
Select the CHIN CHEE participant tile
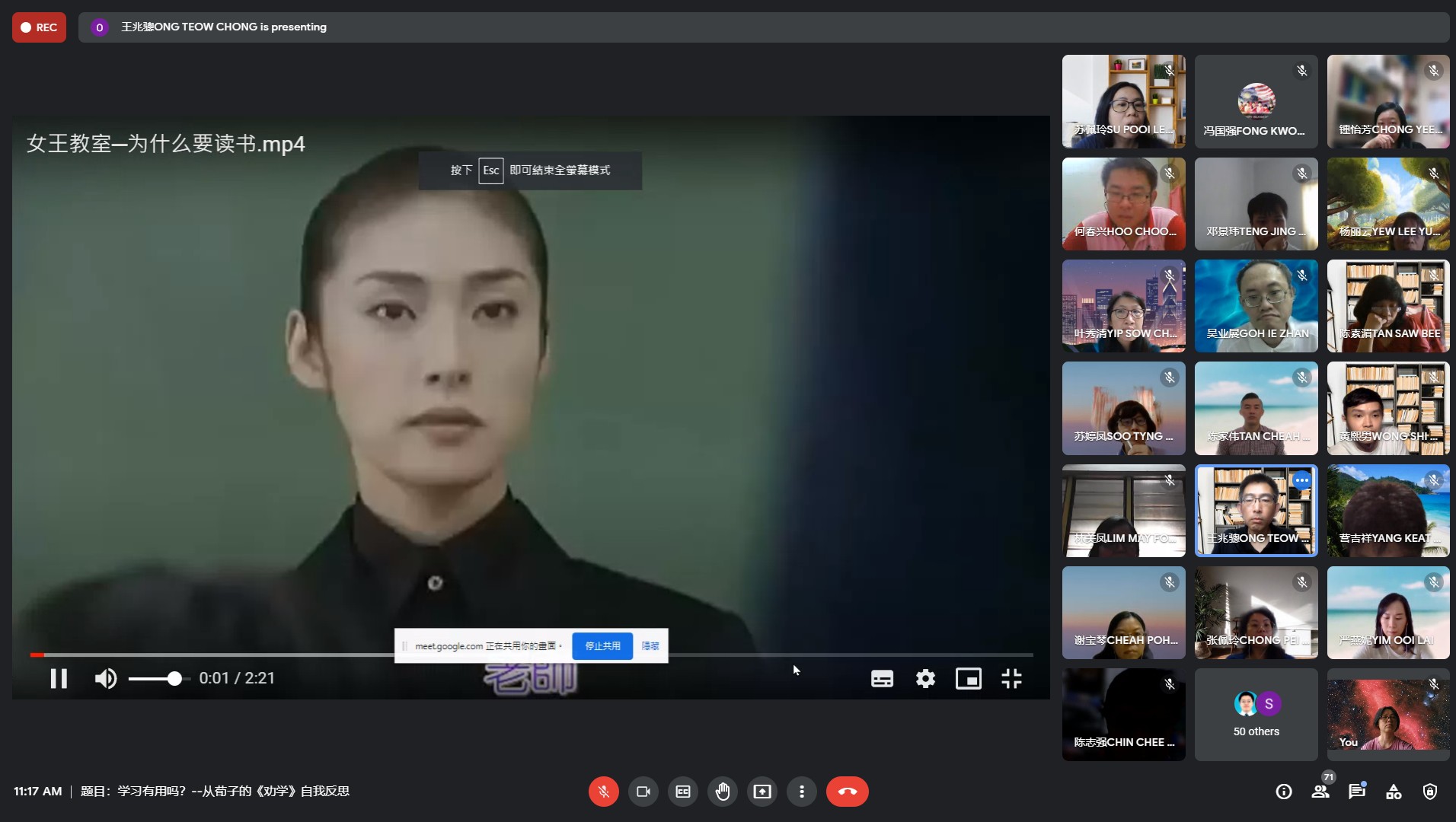[1124, 715]
